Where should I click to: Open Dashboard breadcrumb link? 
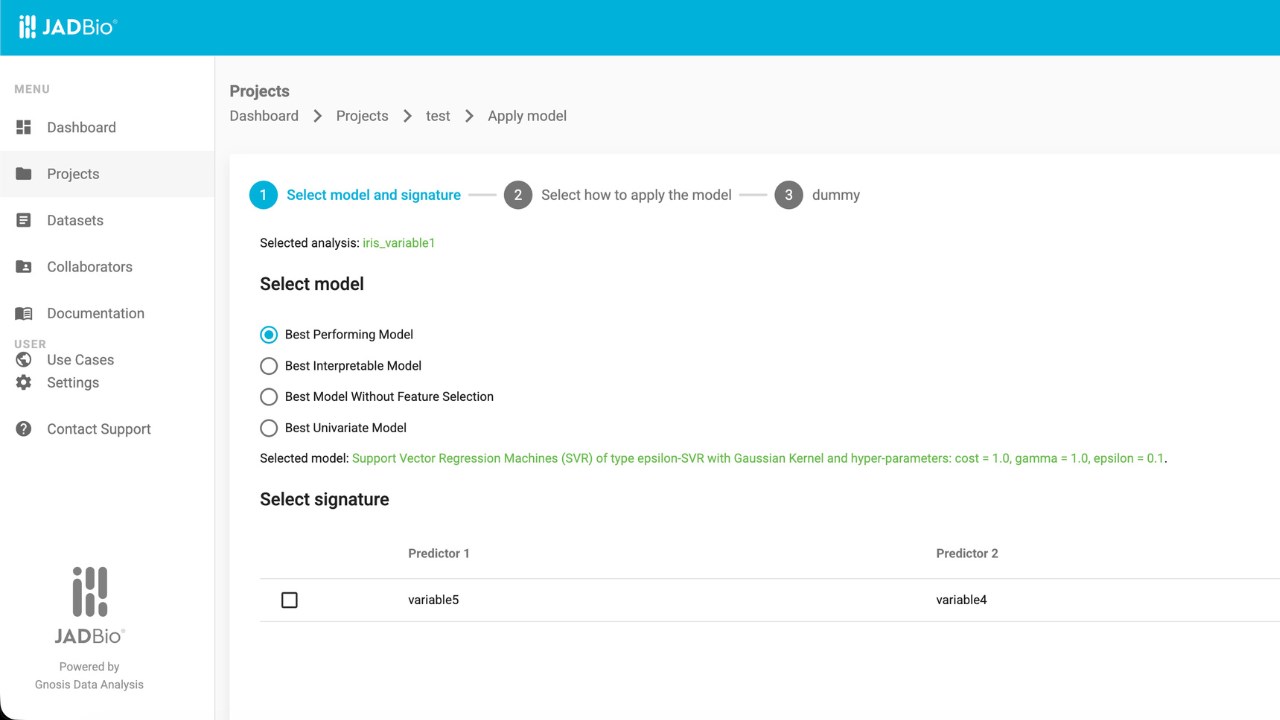(x=264, y=116)
